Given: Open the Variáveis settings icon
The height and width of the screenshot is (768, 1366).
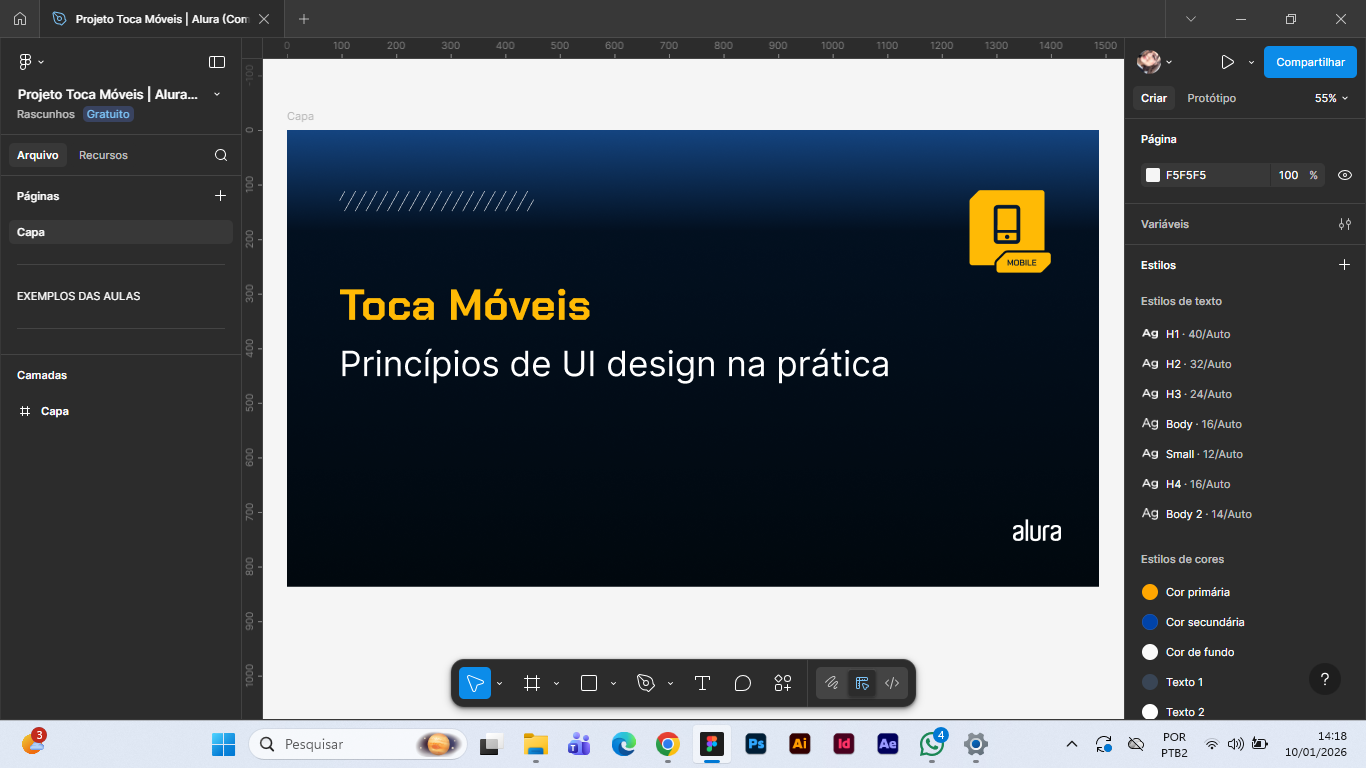Looking at the screenshot, I should [x=1345, y=224].
